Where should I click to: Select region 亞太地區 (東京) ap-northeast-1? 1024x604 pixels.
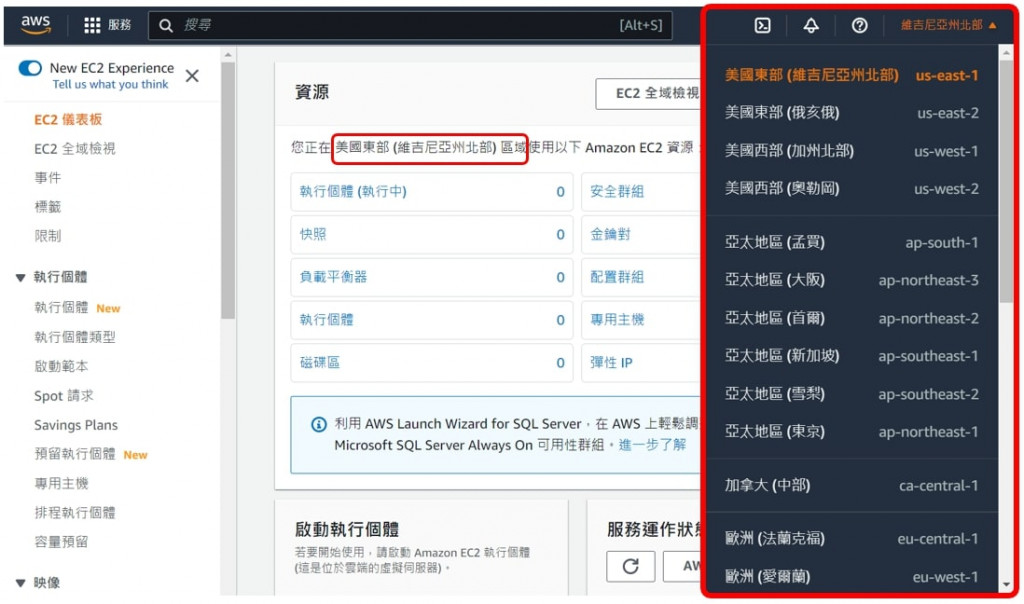[x=852, y=432]
